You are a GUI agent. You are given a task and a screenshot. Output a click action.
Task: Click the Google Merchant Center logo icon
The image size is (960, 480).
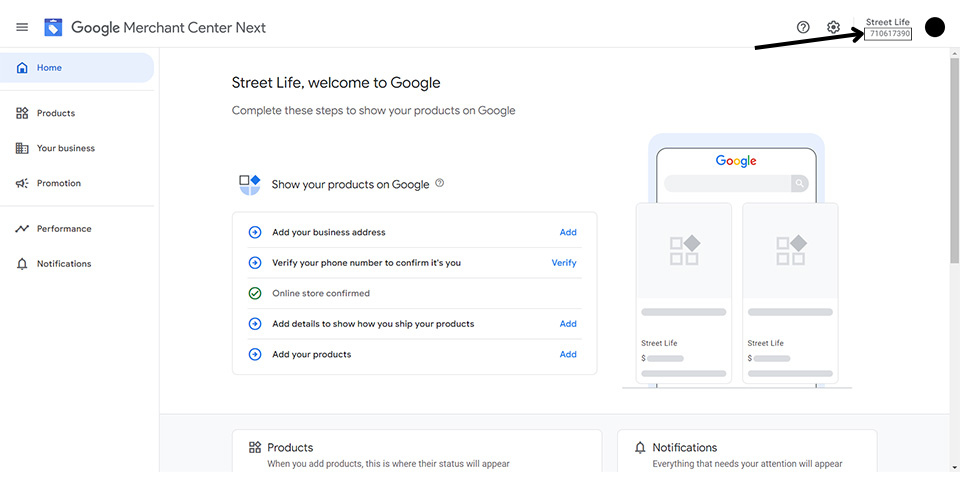click(53, 28)
